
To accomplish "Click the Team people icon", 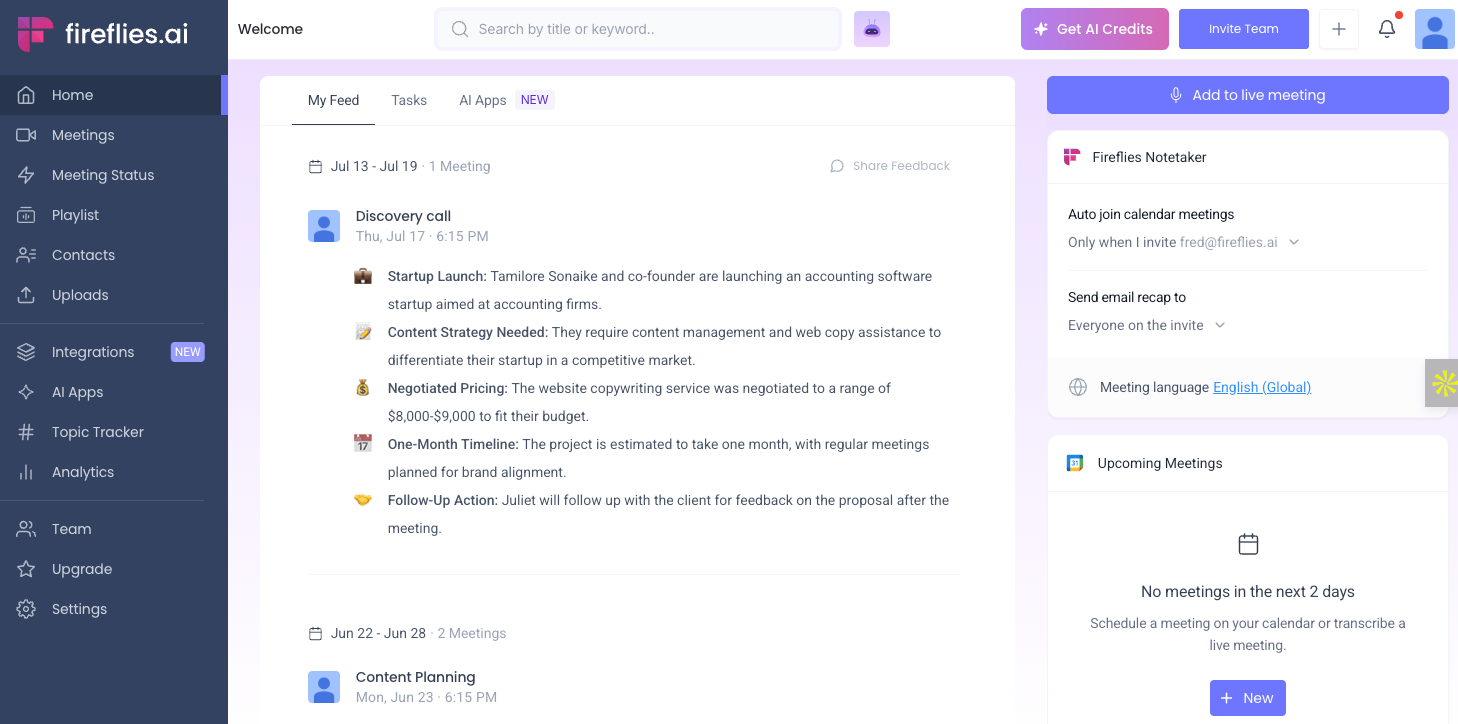I will pyautogui.click(x=26, y=529).
